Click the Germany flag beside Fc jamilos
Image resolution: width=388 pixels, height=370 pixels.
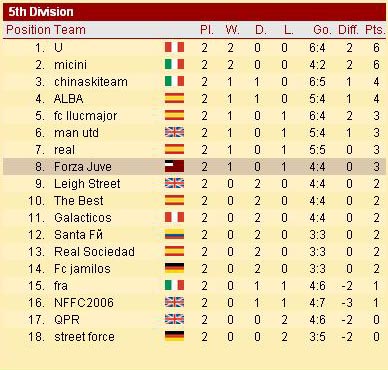pos(174,268)
